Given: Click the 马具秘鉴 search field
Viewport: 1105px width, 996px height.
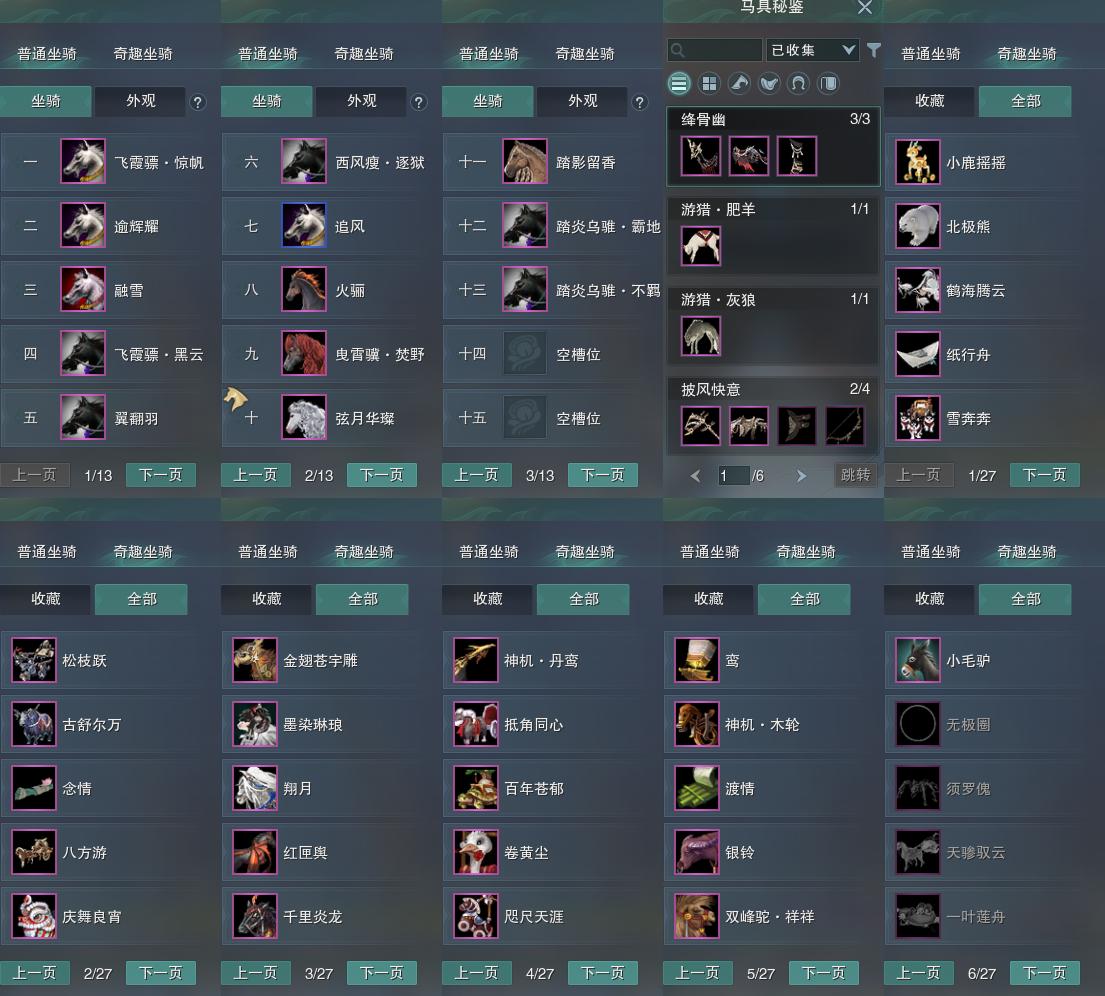Looking at the screenshot, I should pos(715,50).
